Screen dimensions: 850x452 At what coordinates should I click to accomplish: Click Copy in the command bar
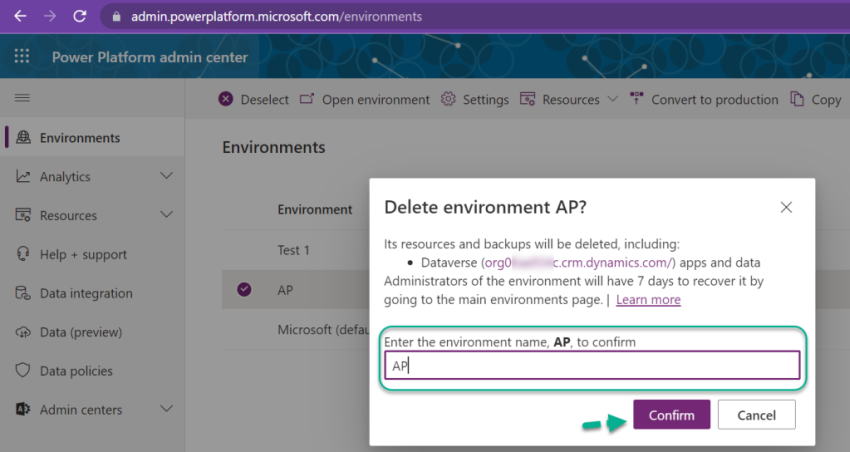[826, 100]
